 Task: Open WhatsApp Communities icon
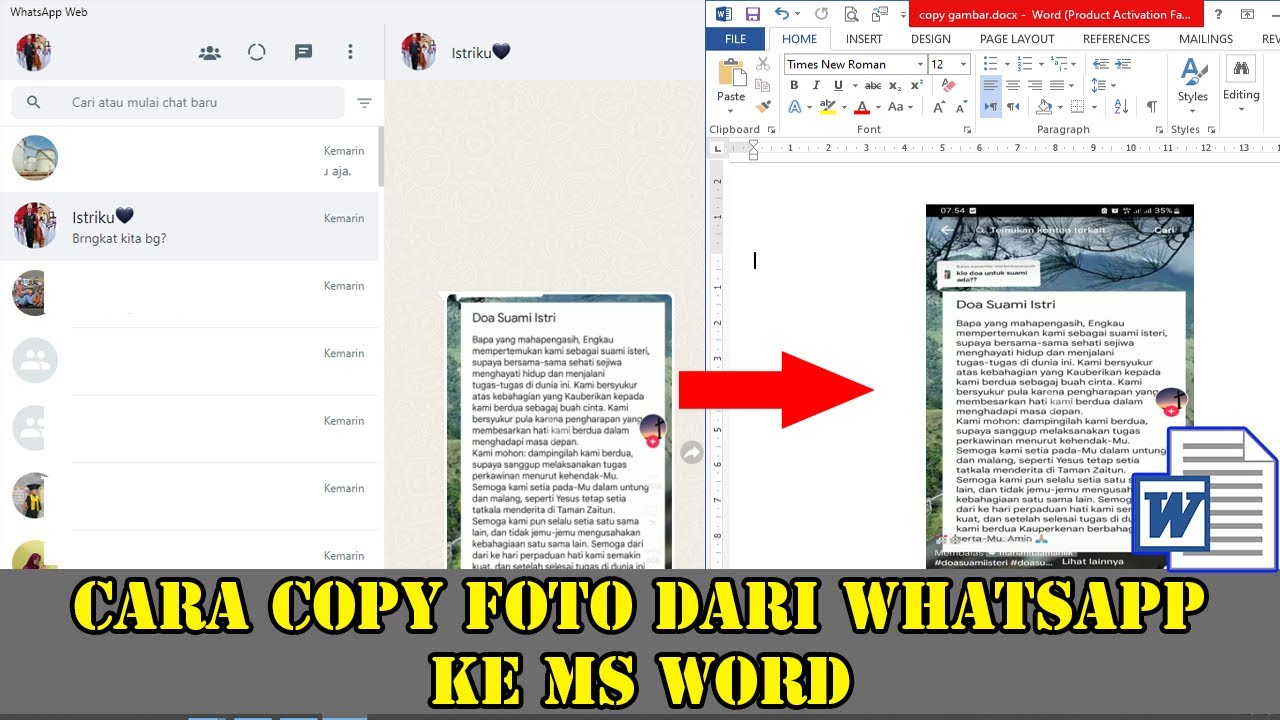[x=210, y=53]
